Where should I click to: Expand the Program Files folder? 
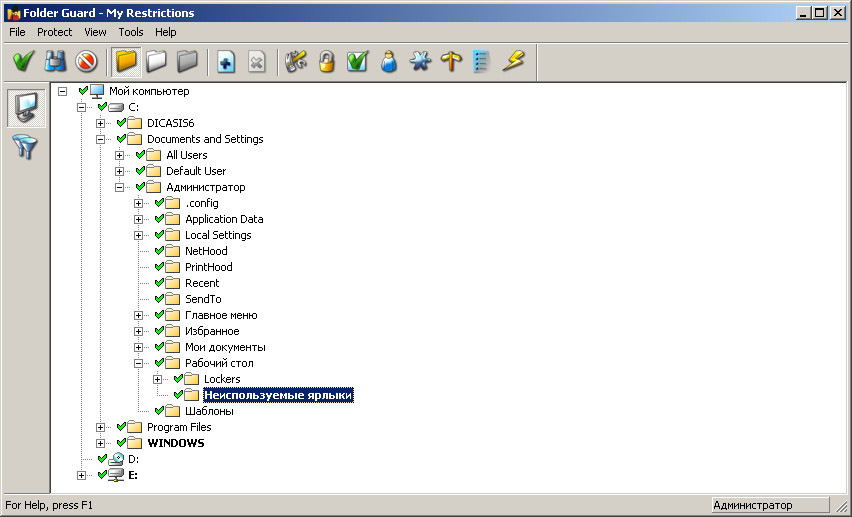[x=101, y=427]
